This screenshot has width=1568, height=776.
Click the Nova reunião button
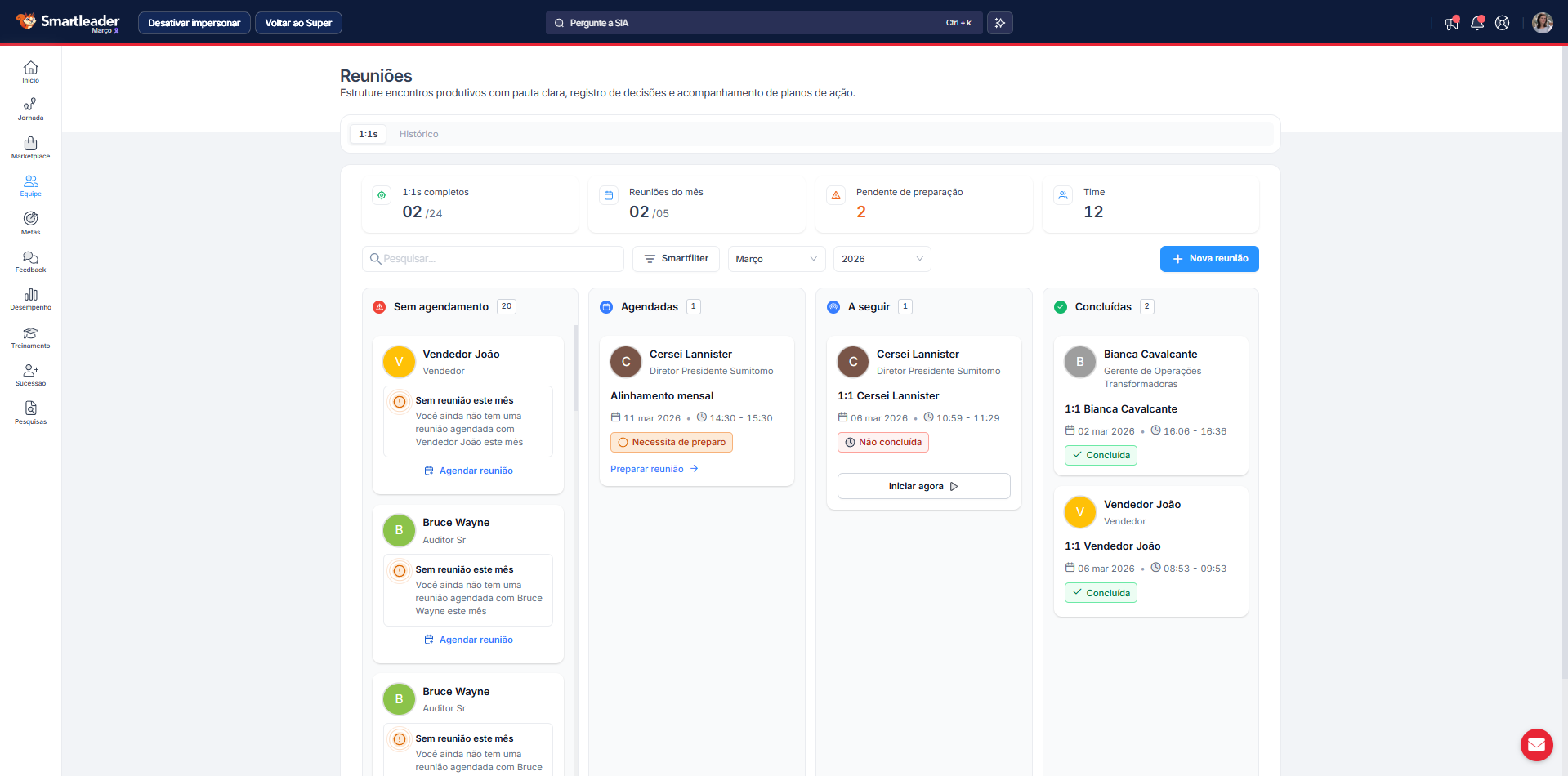(1208, 259)
